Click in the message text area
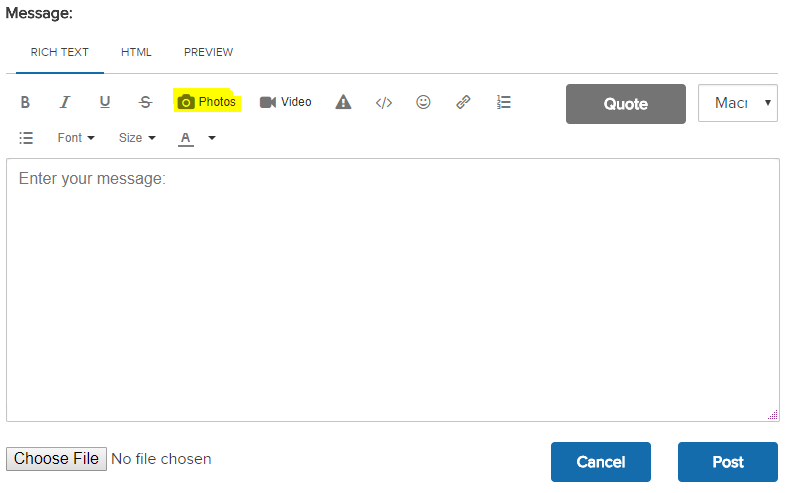 (x=392, y=290)
